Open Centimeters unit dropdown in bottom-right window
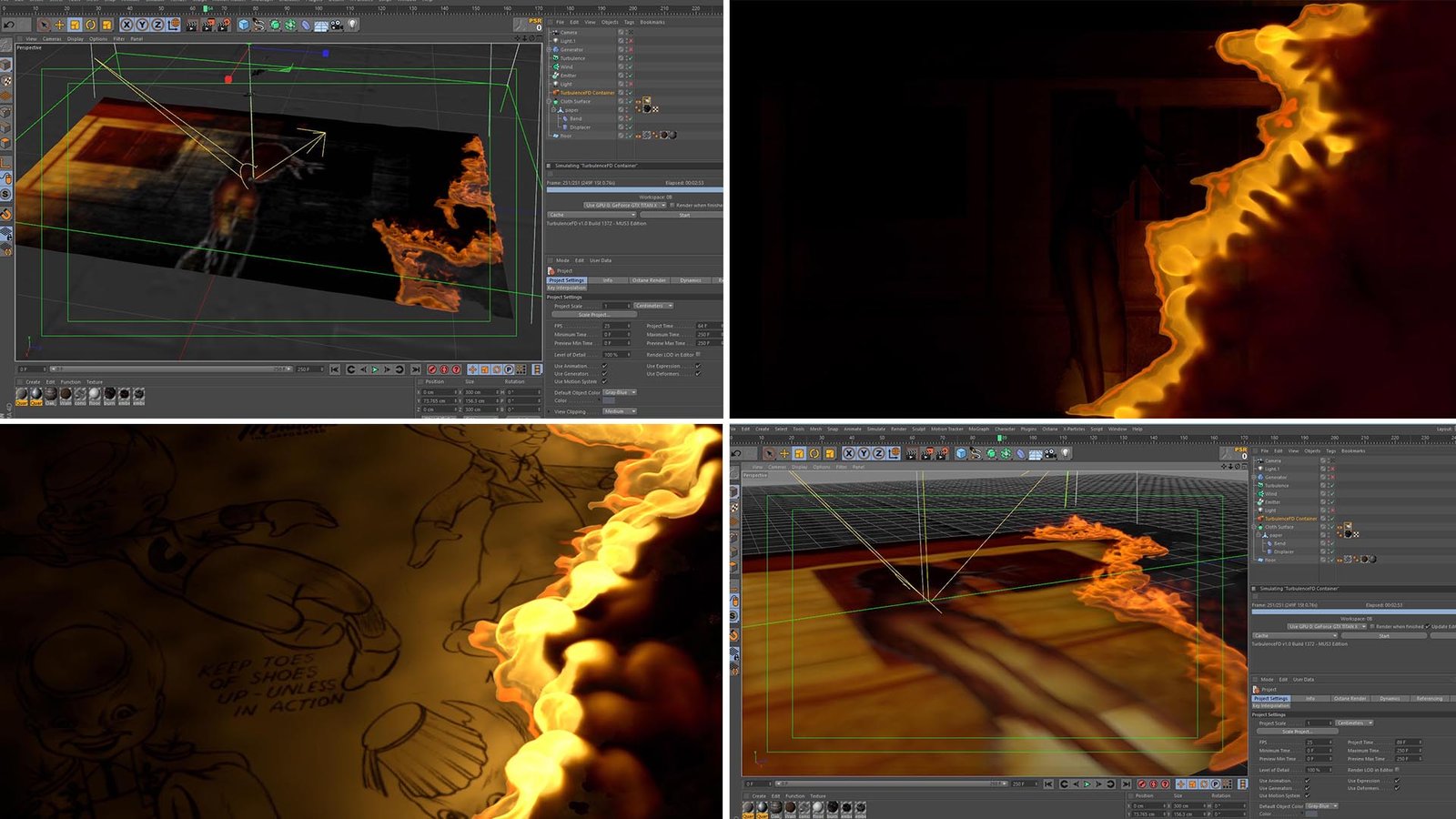Screen dimensions: 1456x819 (x=1354, y=723)
